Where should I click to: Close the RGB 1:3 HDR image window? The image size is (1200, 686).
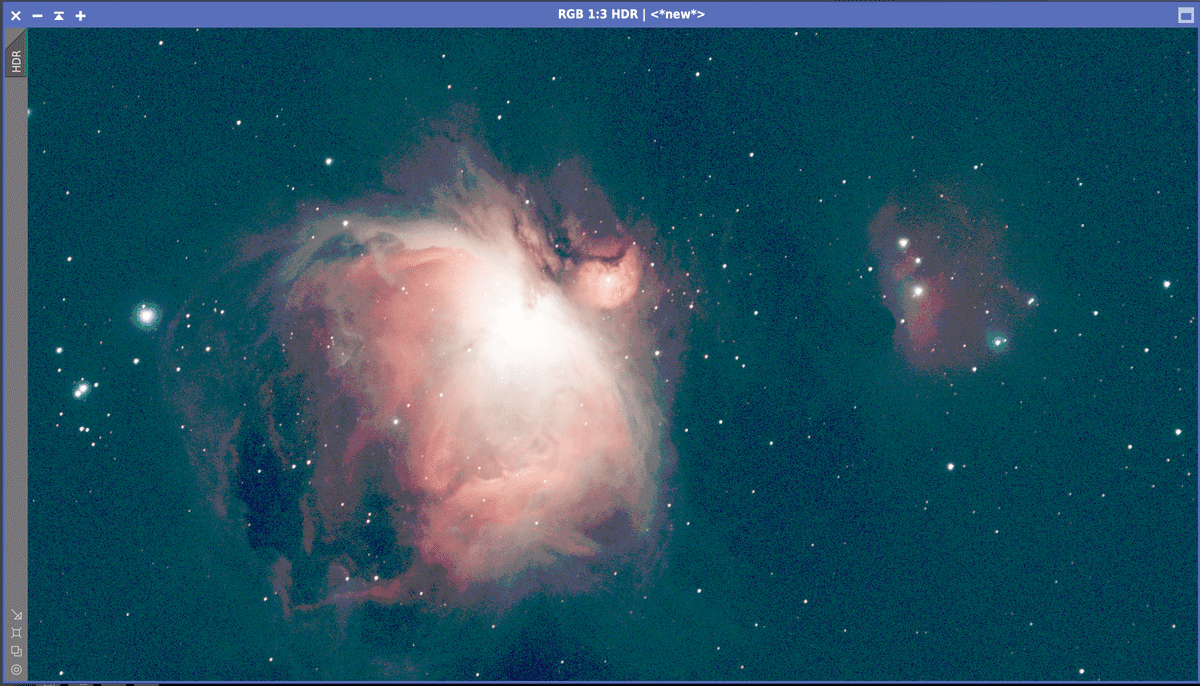14,15
